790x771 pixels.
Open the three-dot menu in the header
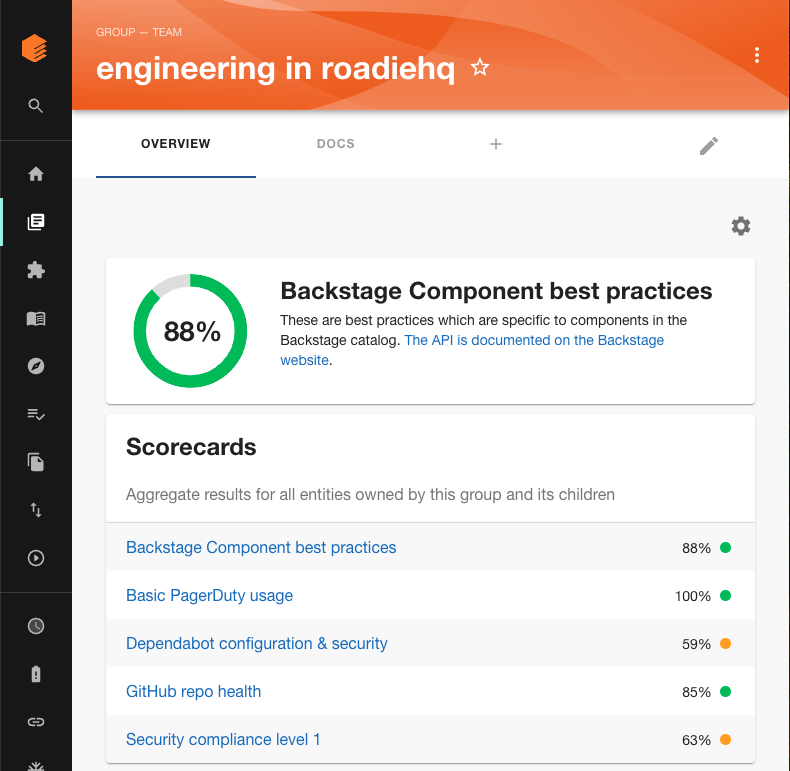pos(757,54)
